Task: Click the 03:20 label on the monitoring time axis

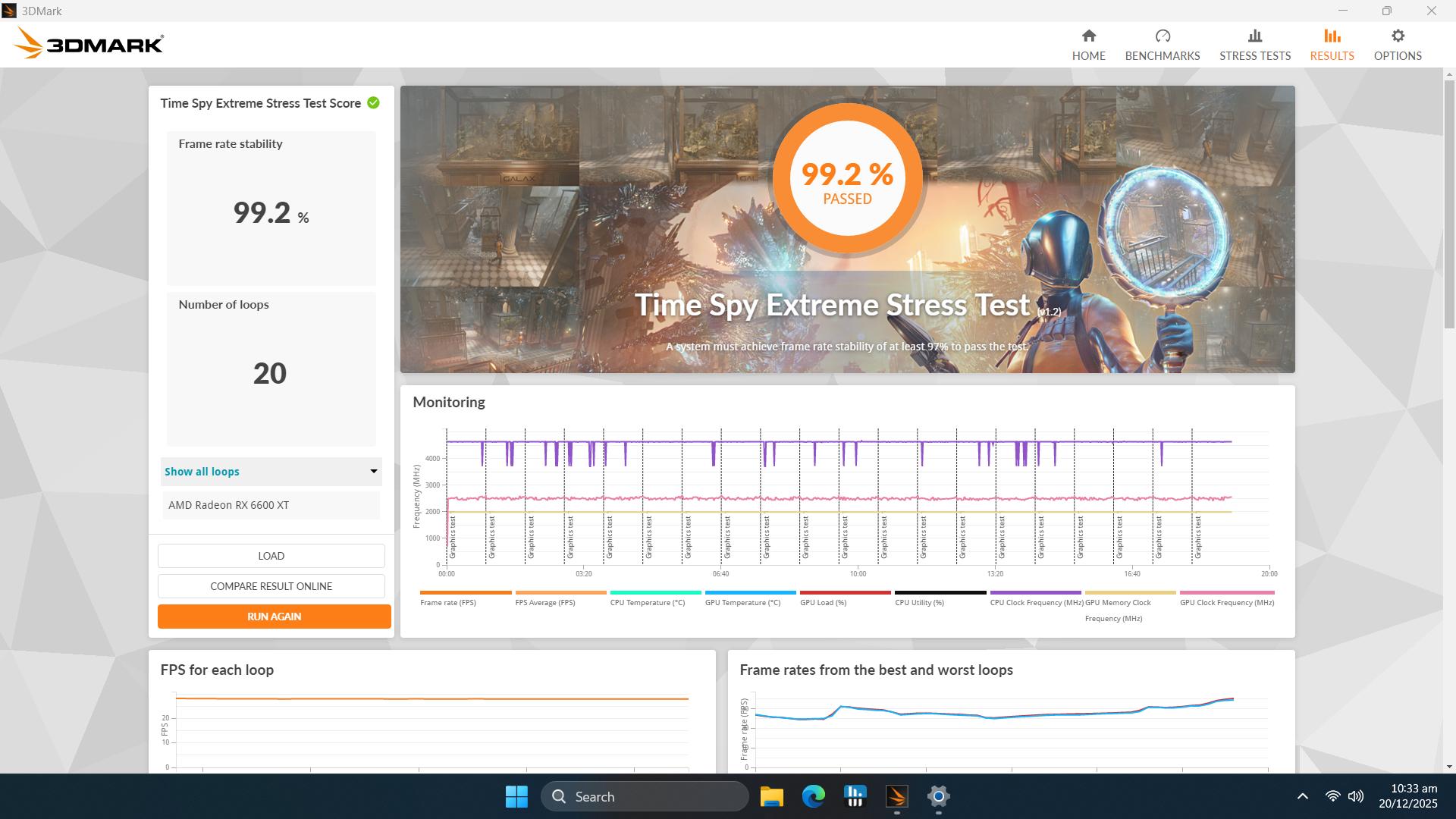Action: [x=583, y=574]
